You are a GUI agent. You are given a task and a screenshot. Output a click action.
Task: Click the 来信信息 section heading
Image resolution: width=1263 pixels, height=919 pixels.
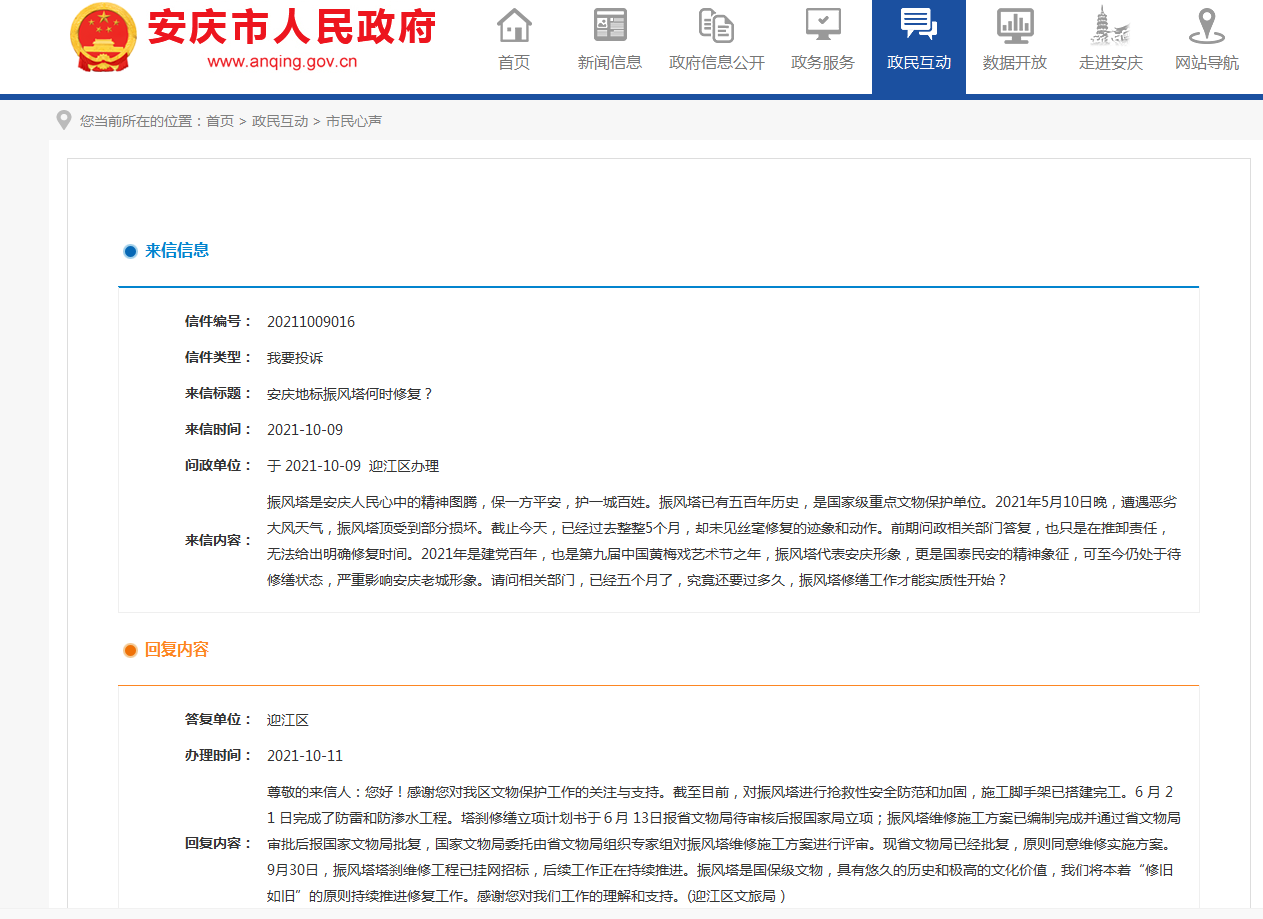point(177,250)
